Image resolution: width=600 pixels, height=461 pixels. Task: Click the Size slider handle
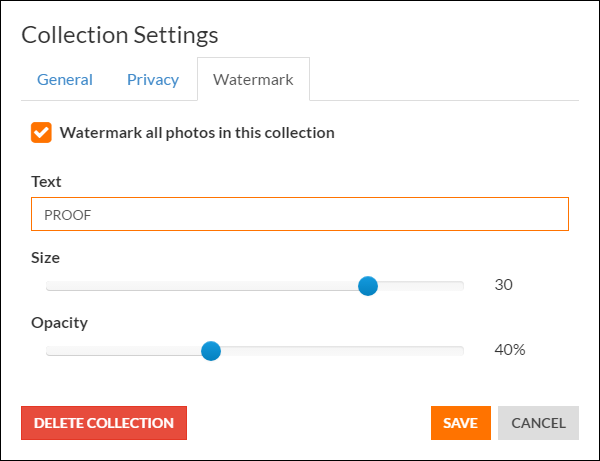368,286
